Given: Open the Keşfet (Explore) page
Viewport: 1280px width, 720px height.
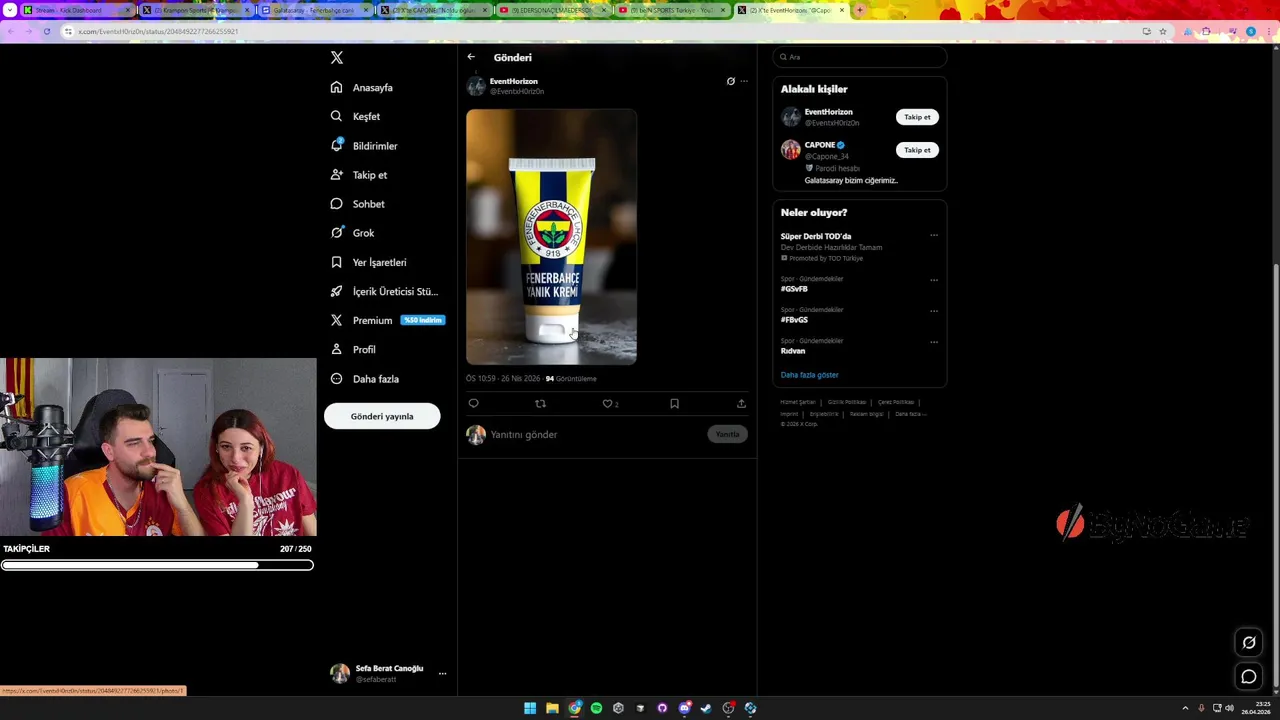Looking at the screenshot, I should pos(355,117).
